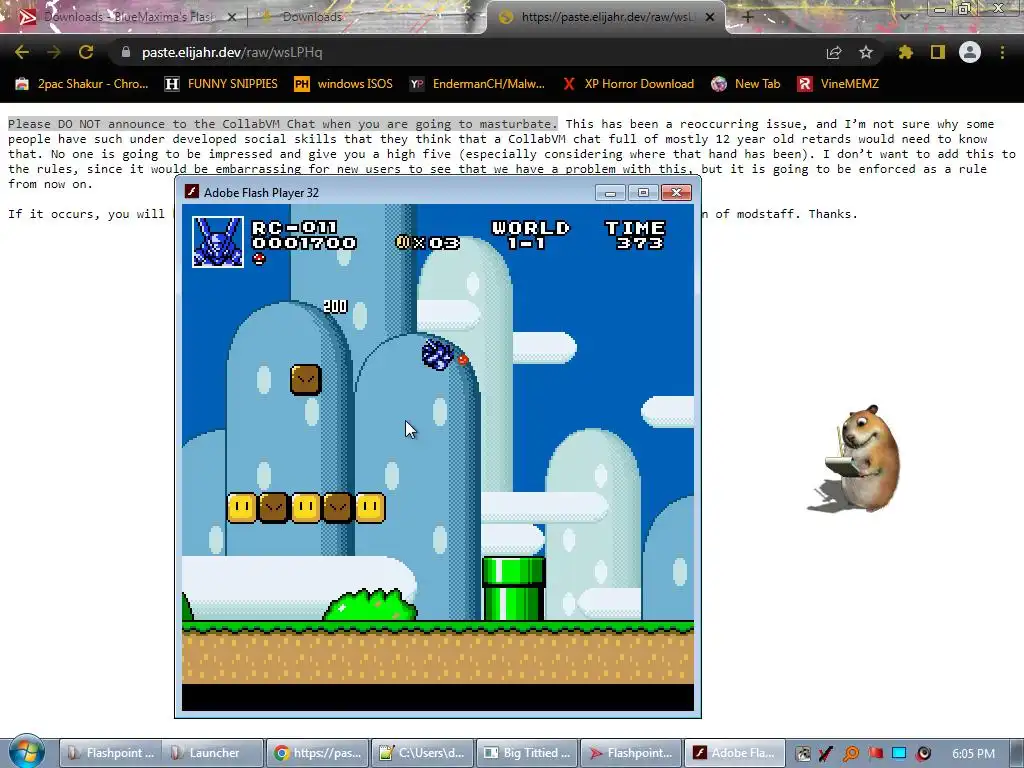Open the Windows Start orb
This screenshot has height=768, width=1024.
(x=26, y=751)
